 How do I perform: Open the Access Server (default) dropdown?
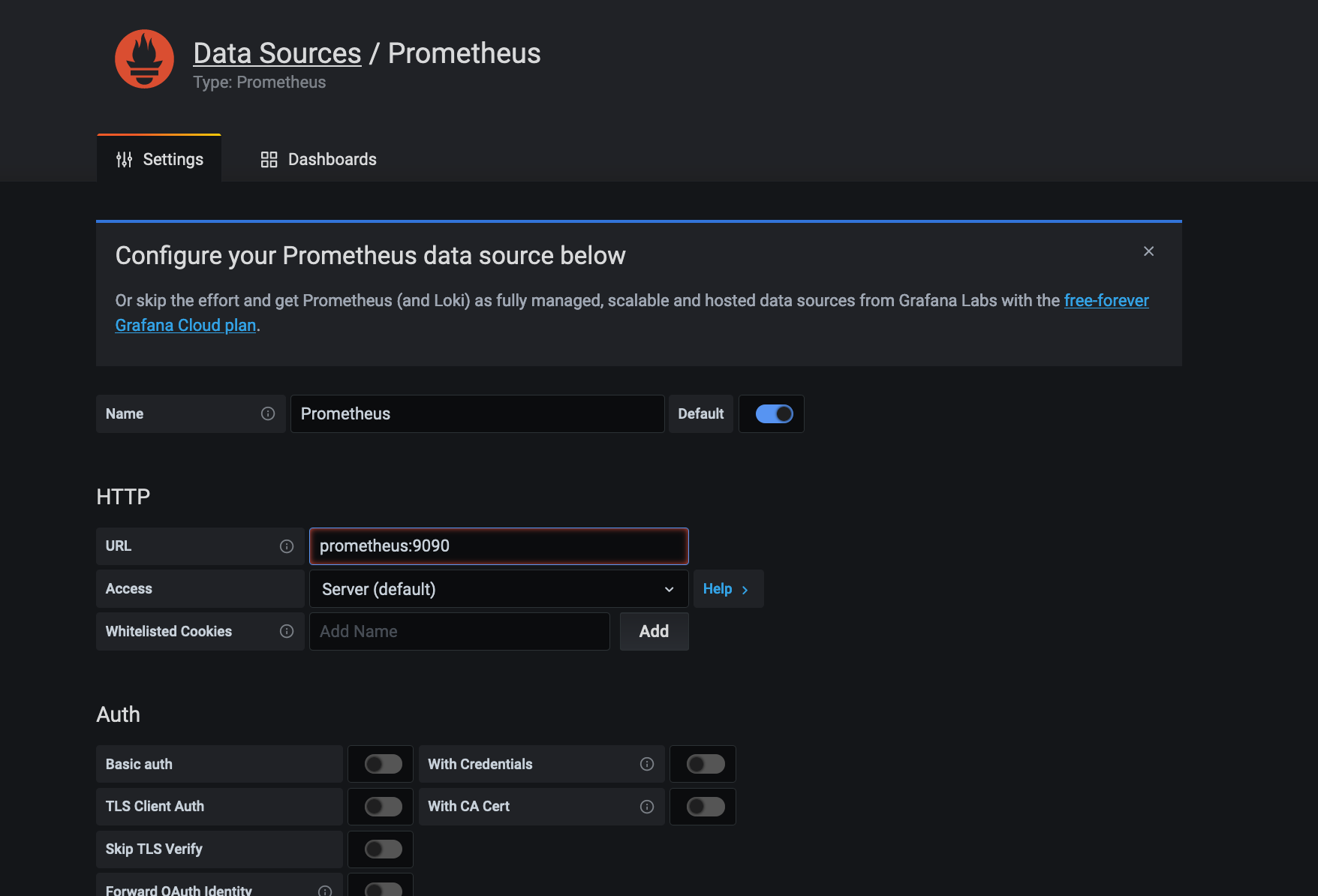[498, 589]
